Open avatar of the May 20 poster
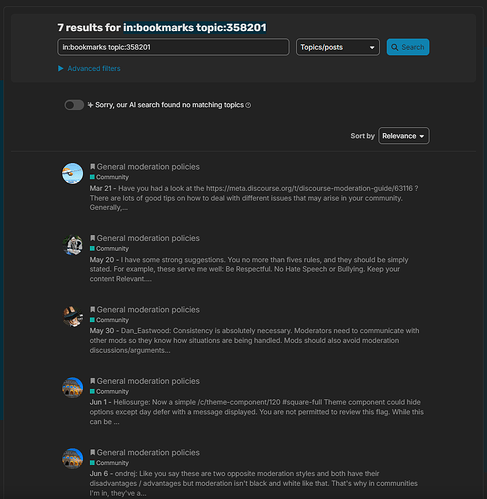487x499 pixels. [x=72, y=245]
